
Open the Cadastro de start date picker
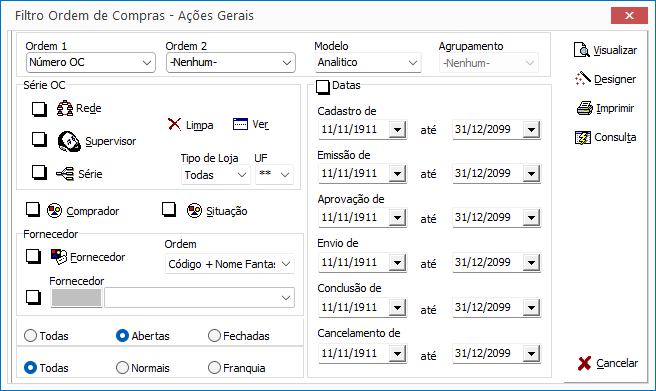point(397,129)
